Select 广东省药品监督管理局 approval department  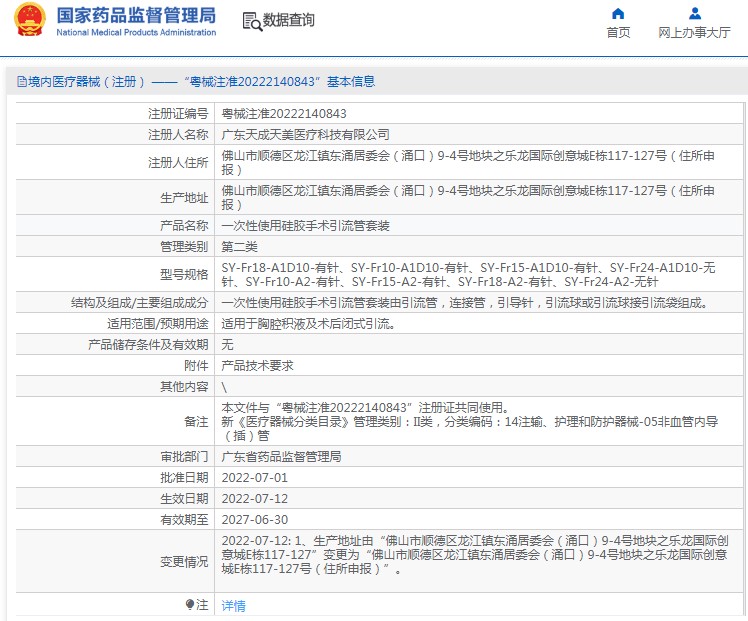click(x=281, y=457)
